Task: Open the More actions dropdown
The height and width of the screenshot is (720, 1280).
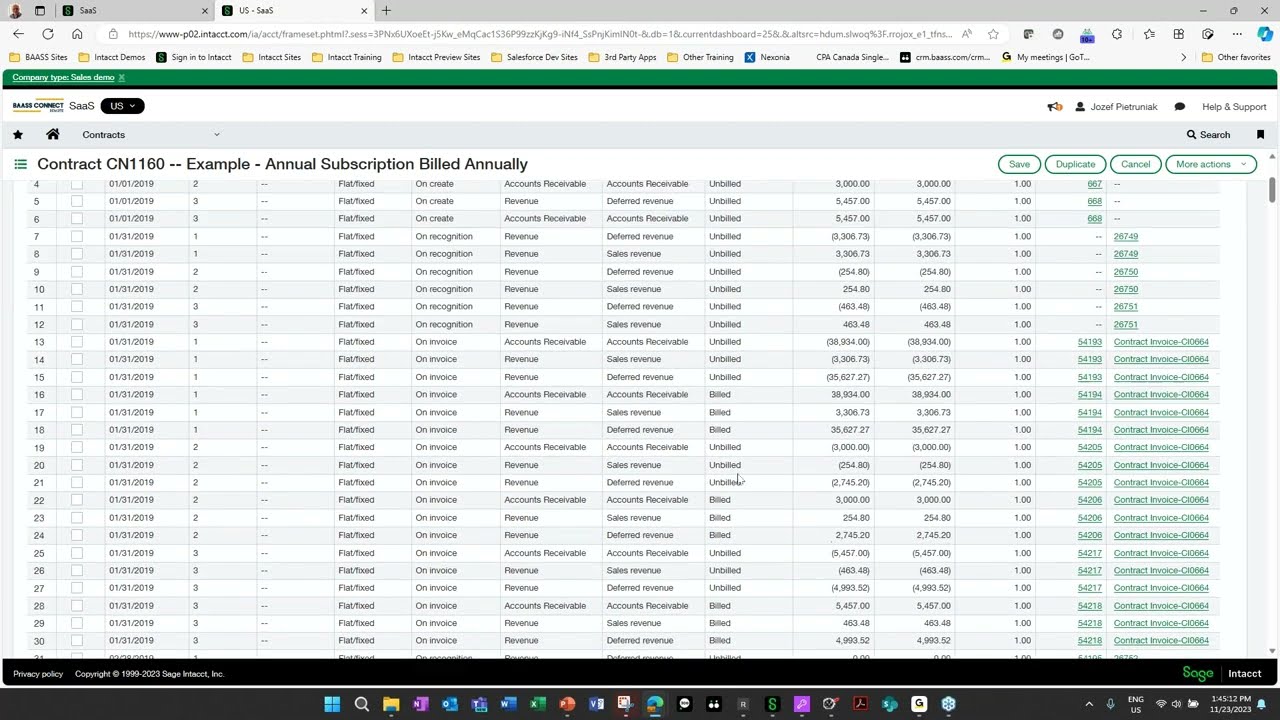Action: pyautogui.click(x=1211, y=164)
